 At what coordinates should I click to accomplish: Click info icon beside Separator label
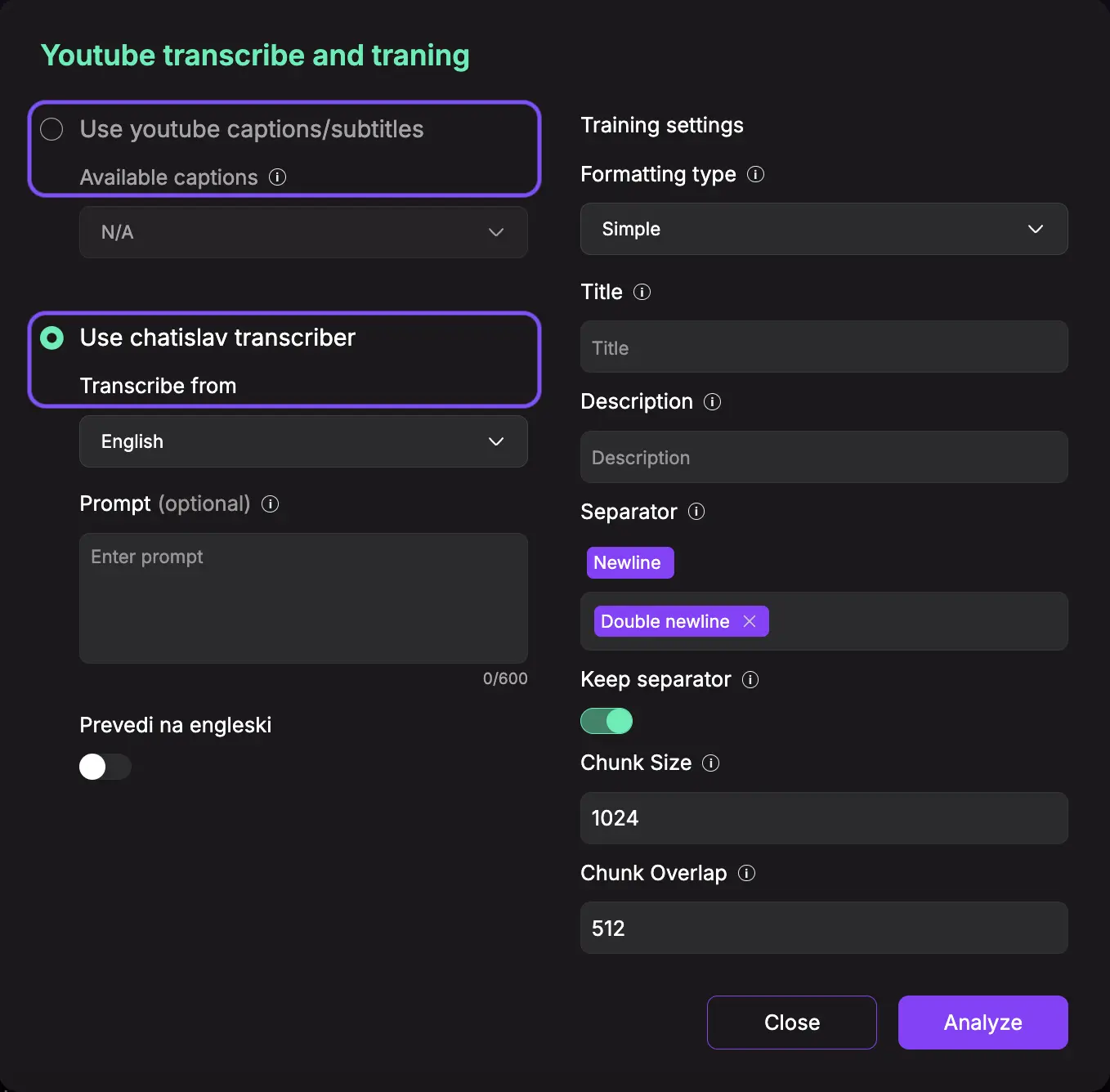pos(696,512)
